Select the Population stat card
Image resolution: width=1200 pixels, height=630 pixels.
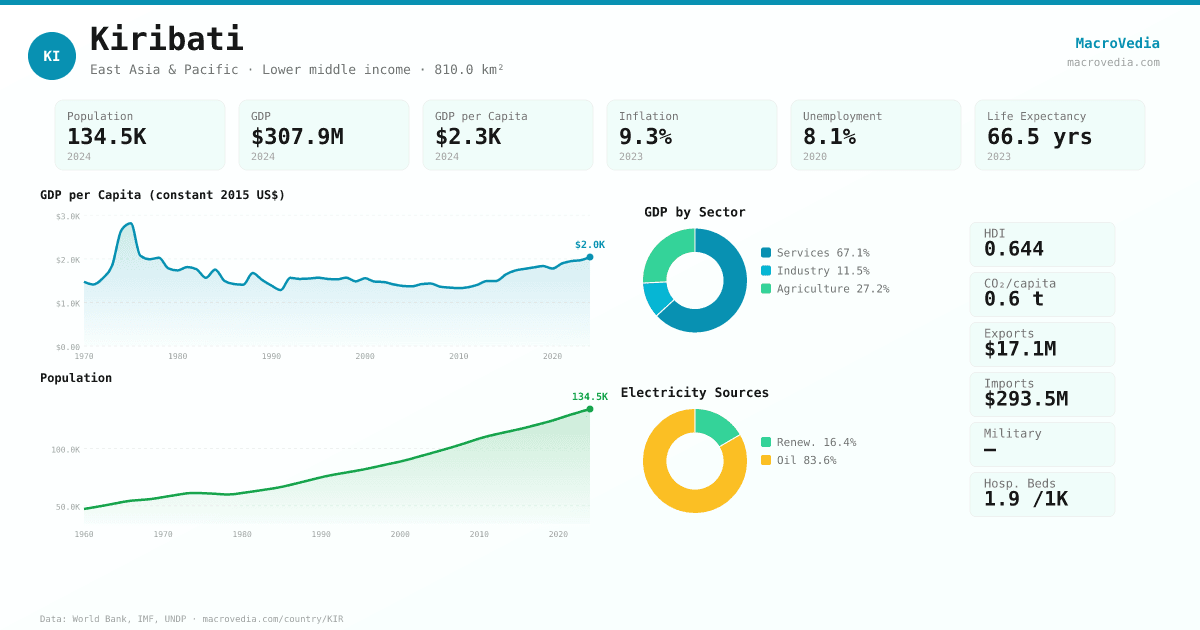click(x=140, y=135)
